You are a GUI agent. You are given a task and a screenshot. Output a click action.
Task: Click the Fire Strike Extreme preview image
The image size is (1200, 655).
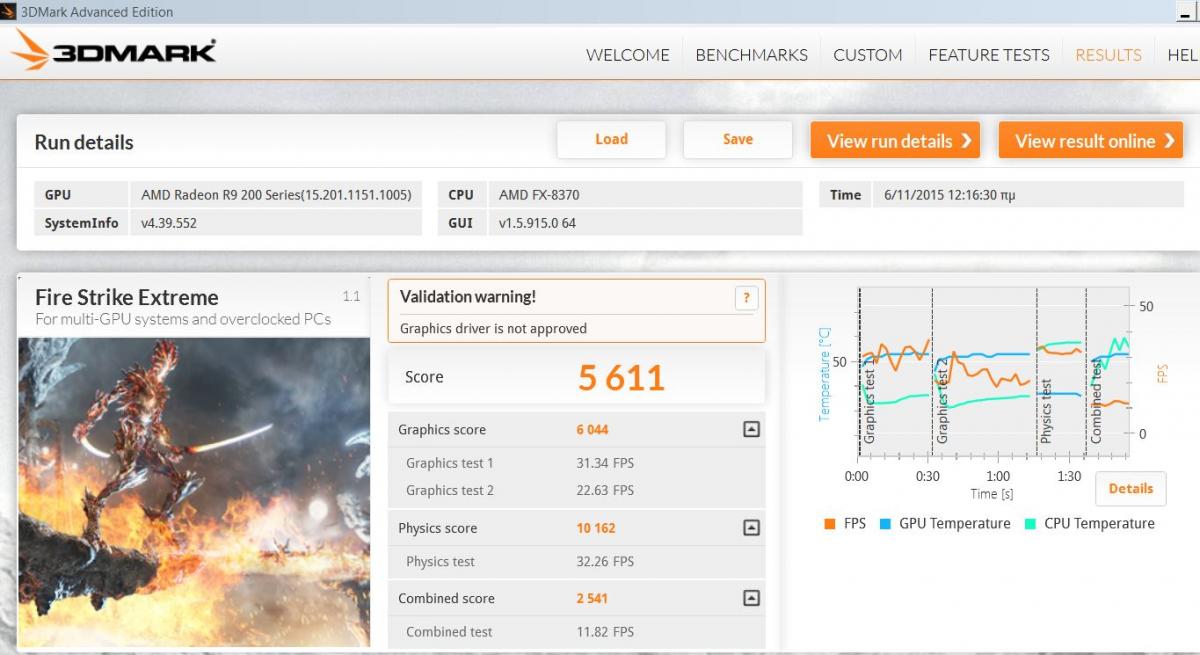(x=194, y=492)
